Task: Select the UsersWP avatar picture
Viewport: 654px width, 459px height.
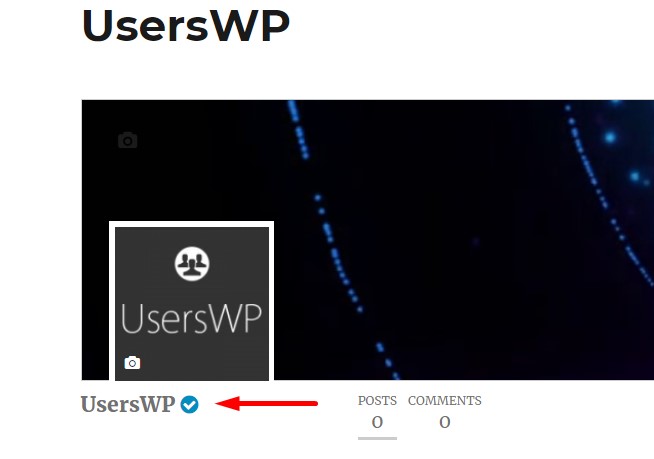Action: [192, 304]
